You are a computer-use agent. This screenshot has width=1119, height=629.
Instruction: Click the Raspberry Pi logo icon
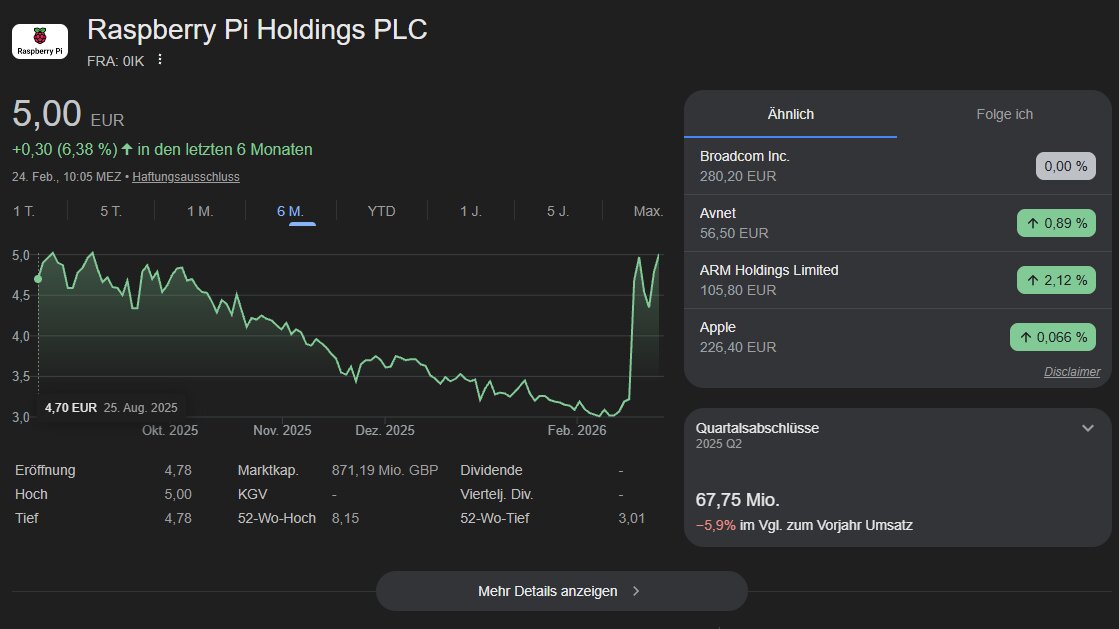point(40,41)
